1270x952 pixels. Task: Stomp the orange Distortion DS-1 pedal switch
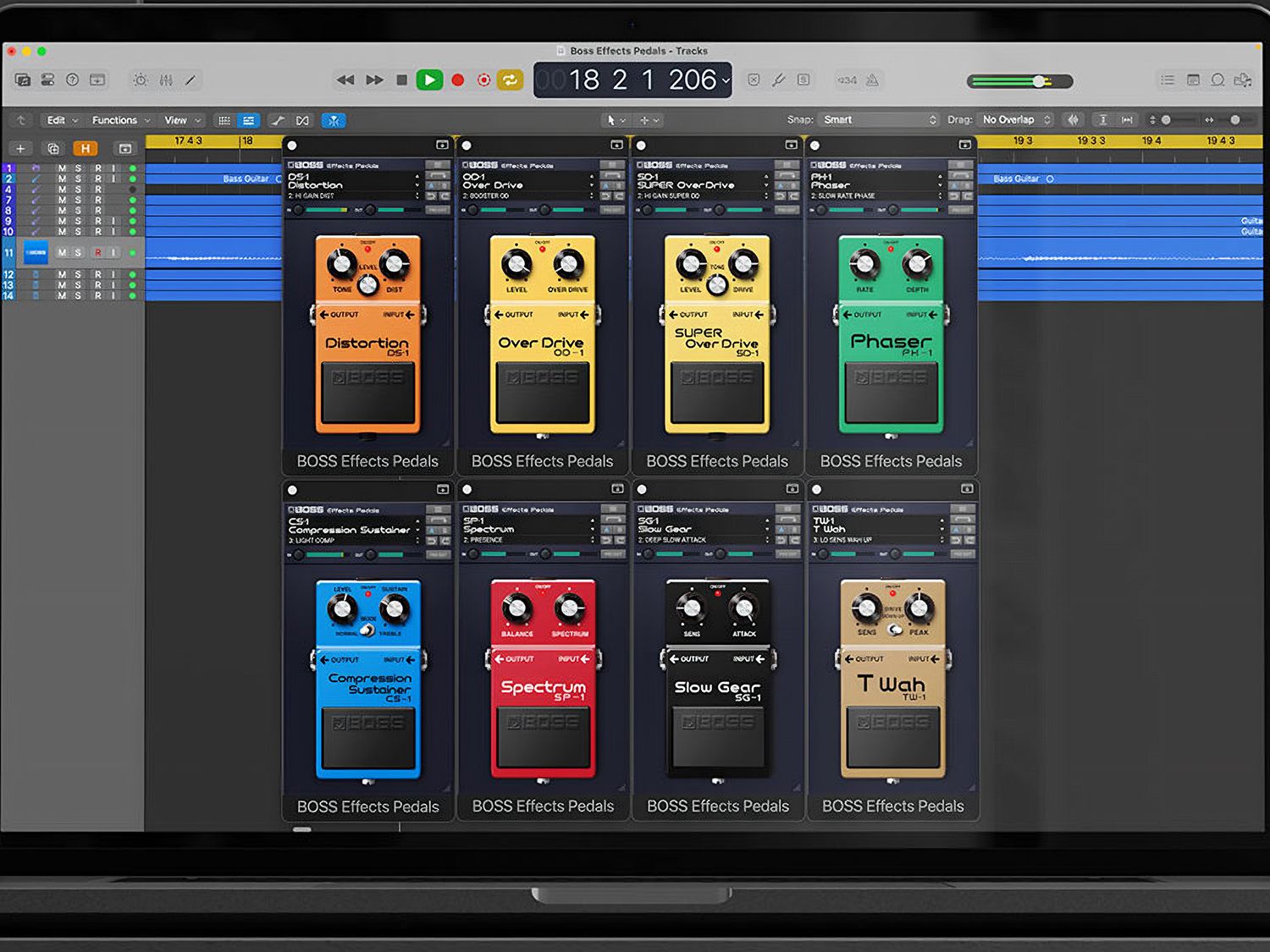[368, 392]
